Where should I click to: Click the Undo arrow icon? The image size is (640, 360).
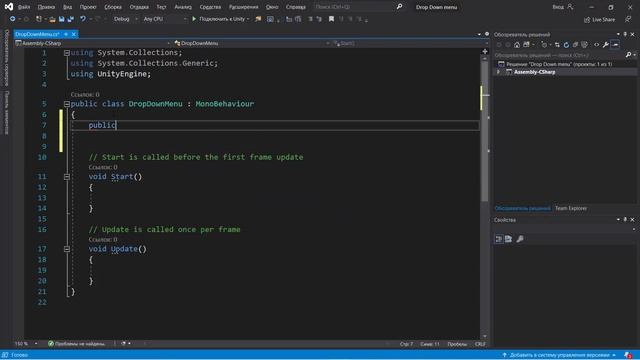pyautogui.click(x=83, y=19)
